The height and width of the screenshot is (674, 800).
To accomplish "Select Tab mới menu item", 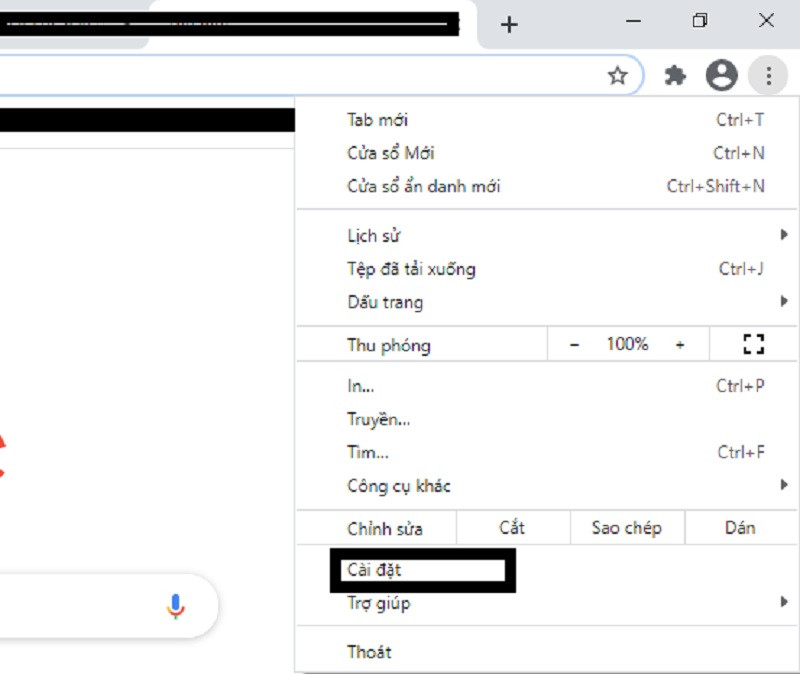I will click(x=378, y=120).
